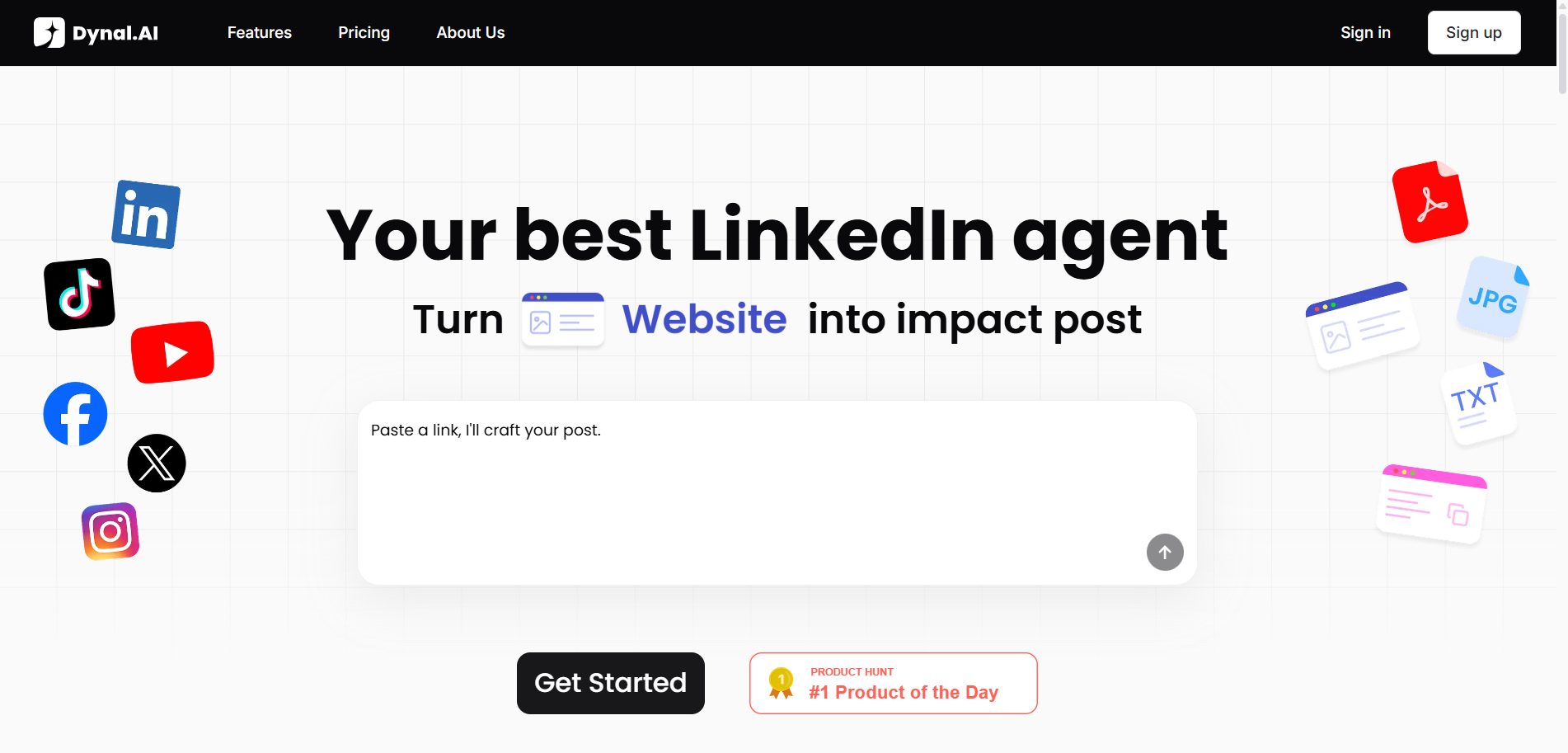The height and width of the screenshot is (753, 1568).
Task: Select the TikTok icon
Action: click(79, 294)
